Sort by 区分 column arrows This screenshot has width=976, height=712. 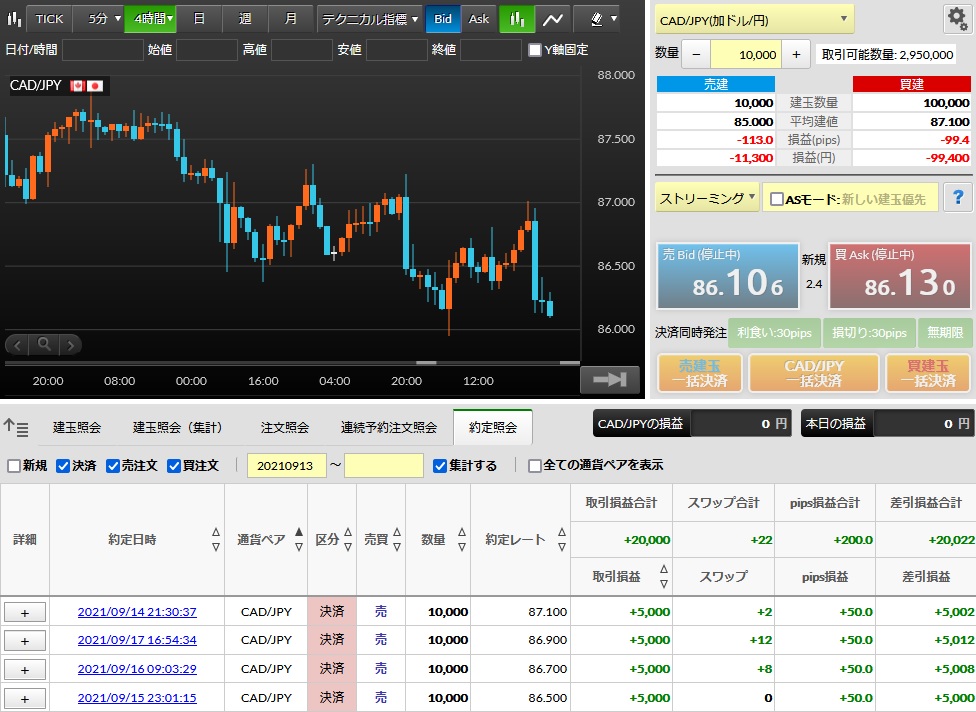tap(348, 539)
